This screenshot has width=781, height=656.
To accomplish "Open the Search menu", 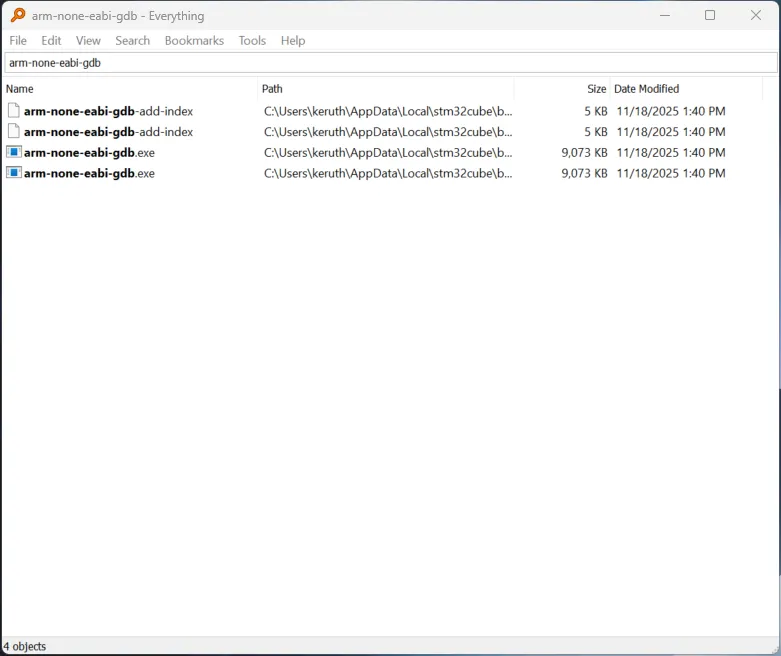I will click(132, 40).
